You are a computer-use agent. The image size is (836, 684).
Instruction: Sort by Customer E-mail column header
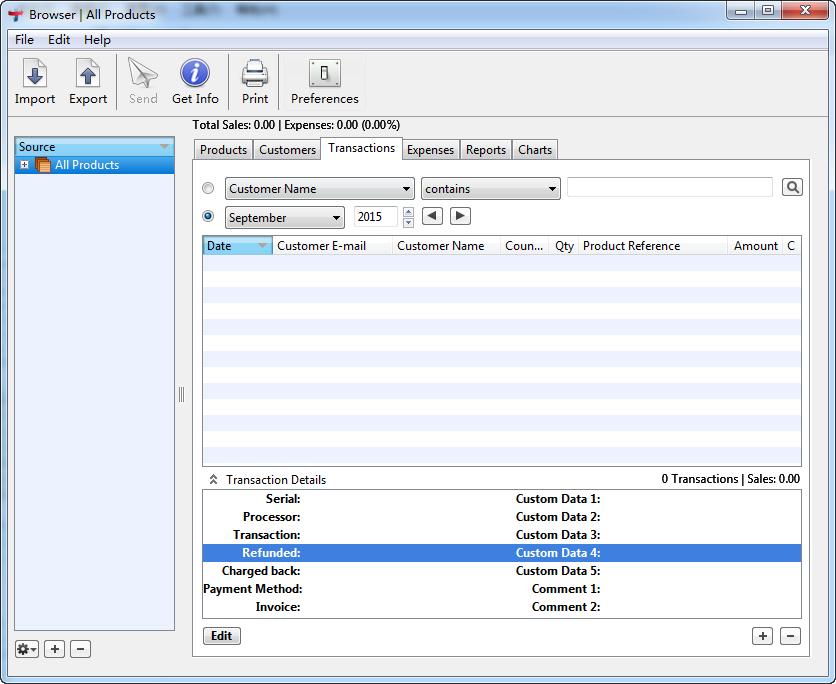(332, 246)
